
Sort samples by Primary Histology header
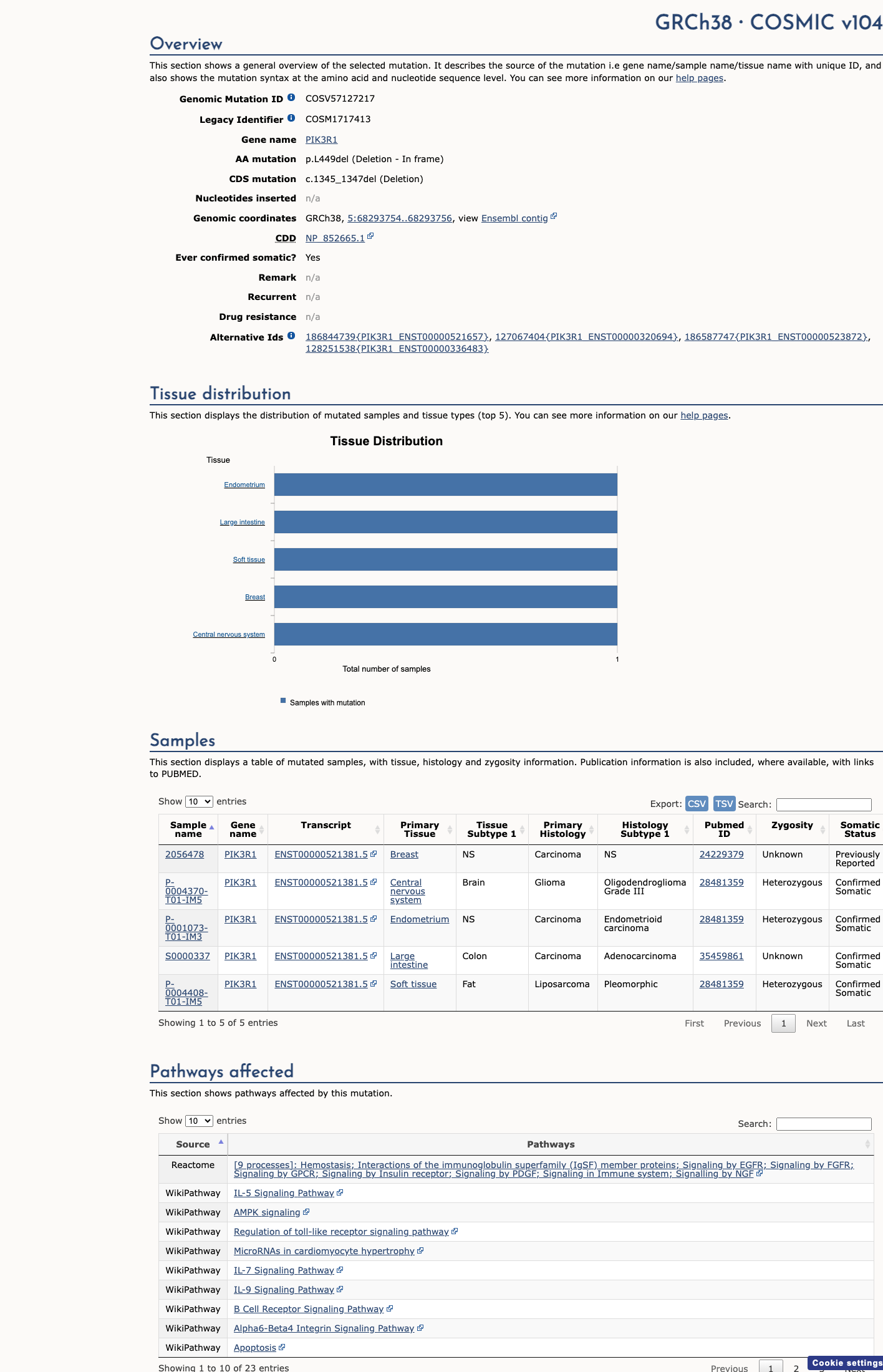(562, 829)
